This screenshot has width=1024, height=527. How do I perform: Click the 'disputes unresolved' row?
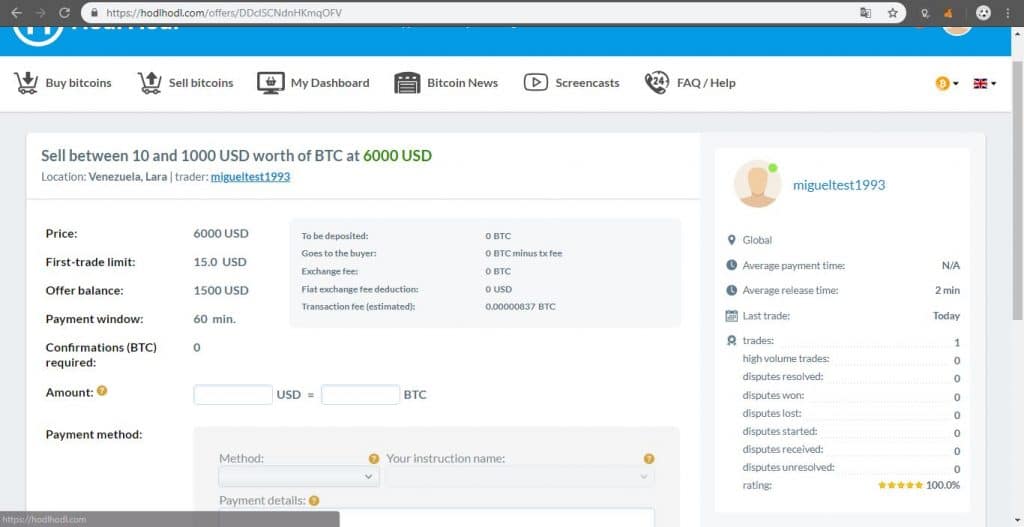851,468
